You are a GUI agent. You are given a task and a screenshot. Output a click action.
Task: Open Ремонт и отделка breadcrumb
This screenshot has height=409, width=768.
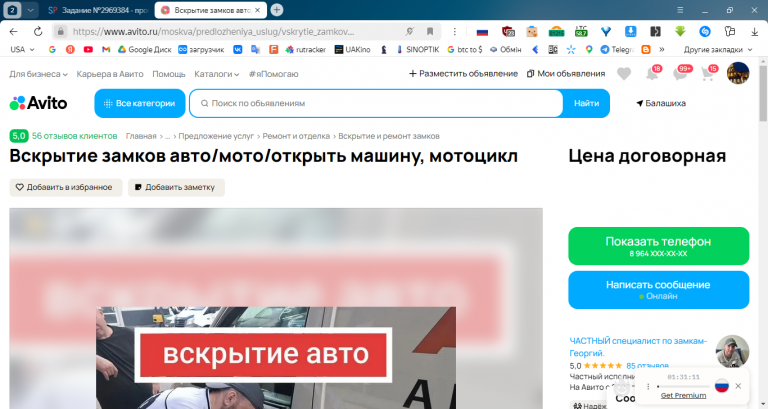296,136
